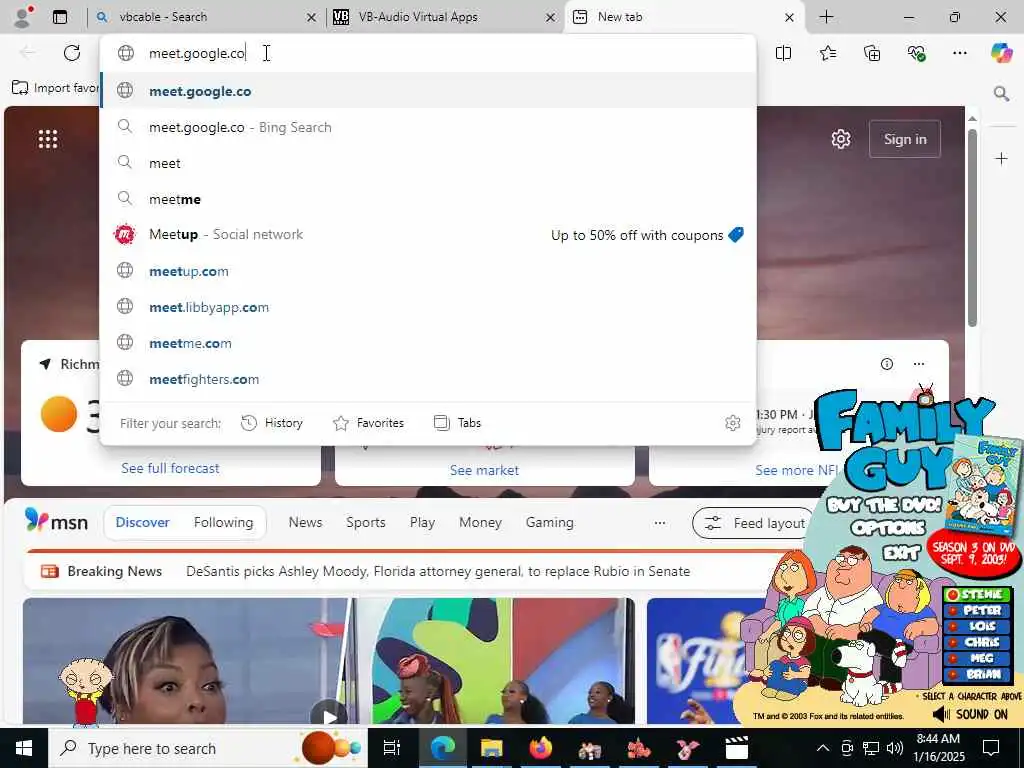Viewport: 1024px width, 768px height.
Task: Open See full forecast link
Action: pos(170,468)
